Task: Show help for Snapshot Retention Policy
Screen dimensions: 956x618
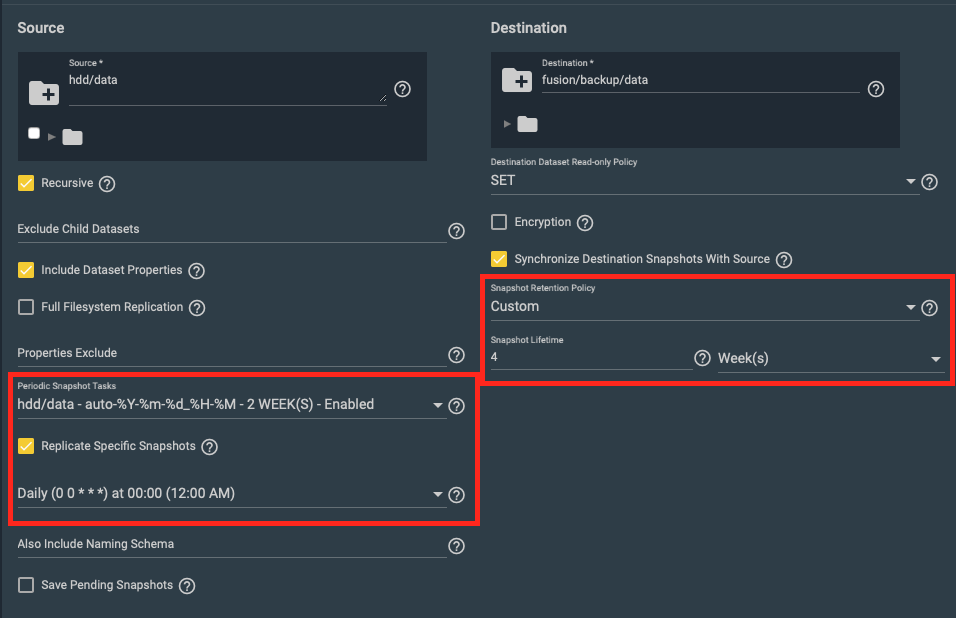Action: pos(929,308)
